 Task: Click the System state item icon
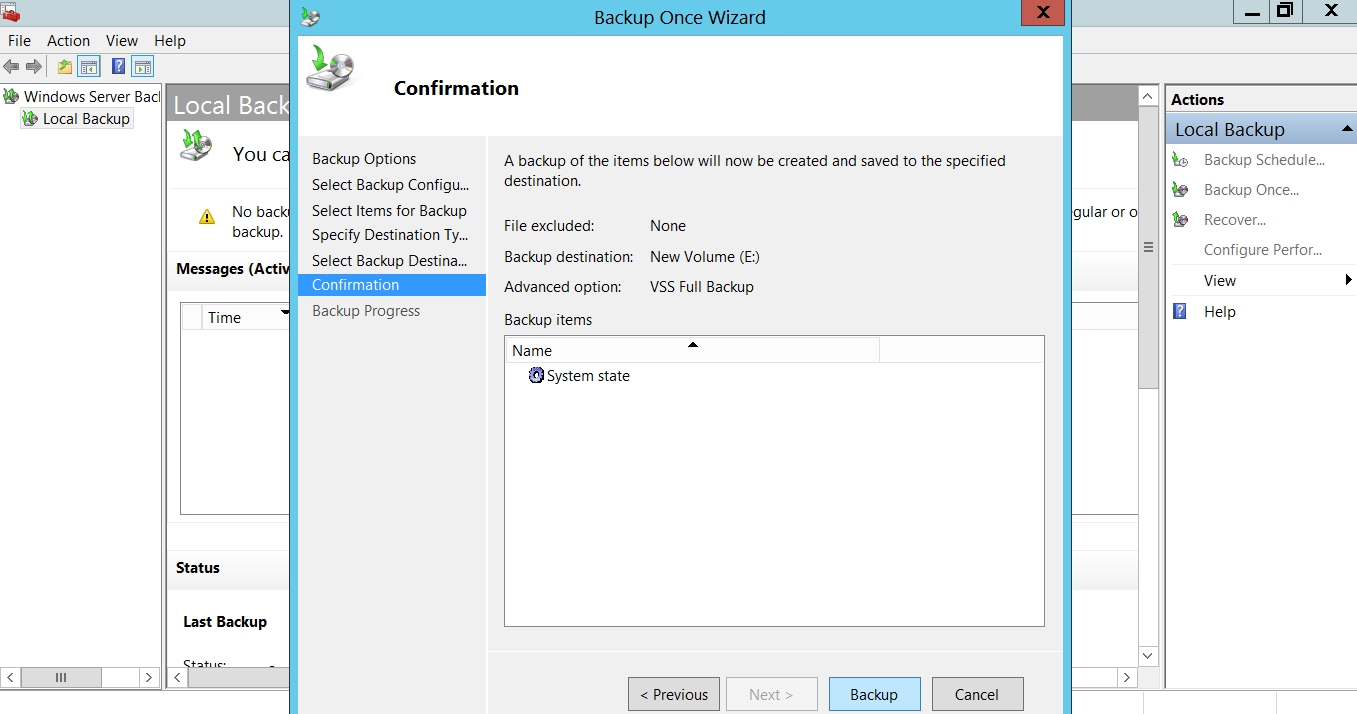pyautogui.click(x=536, y=376)
